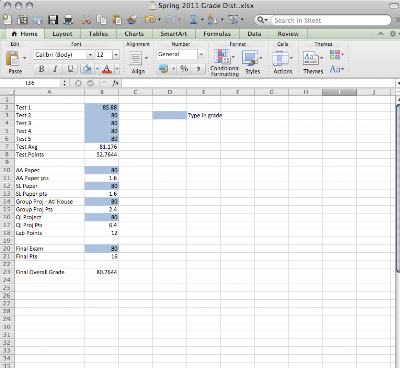This screenshot has width=400, height=368.
Task: Select the blue cell next to 'Type in grade'
Action: (170, 115)
